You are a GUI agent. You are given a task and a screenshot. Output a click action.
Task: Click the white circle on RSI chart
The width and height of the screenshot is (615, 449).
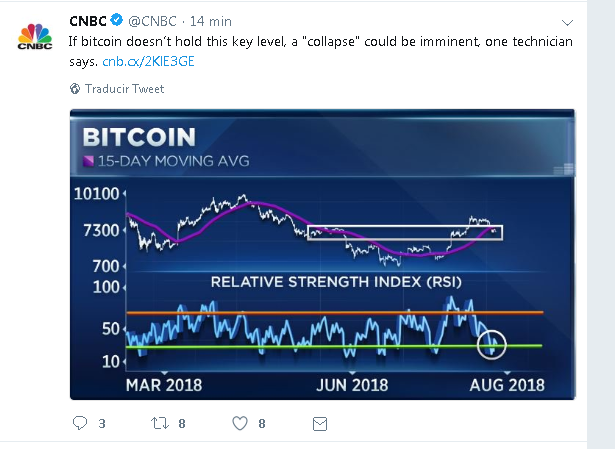point(492,345)
